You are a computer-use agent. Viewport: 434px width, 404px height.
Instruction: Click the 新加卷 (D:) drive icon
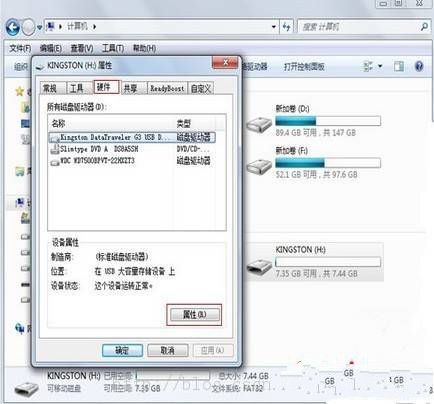(259, 124)
